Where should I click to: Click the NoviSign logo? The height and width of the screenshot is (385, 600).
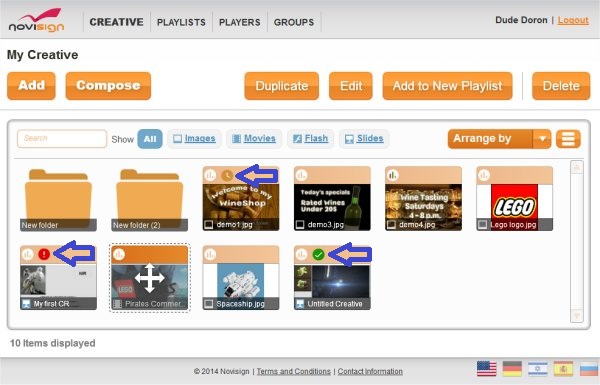(36, 20)
